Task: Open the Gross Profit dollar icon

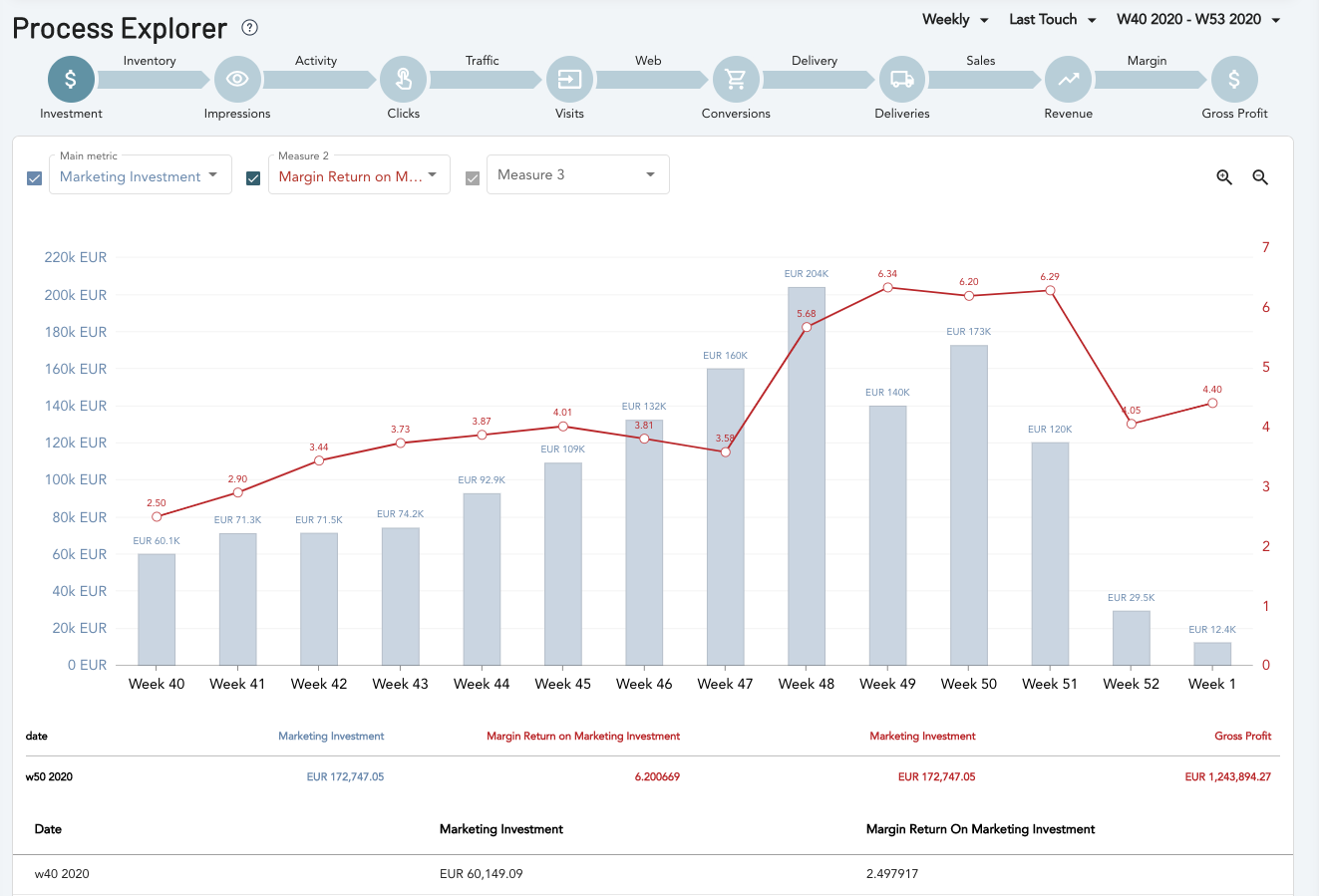Action: tap(1234, 79)
